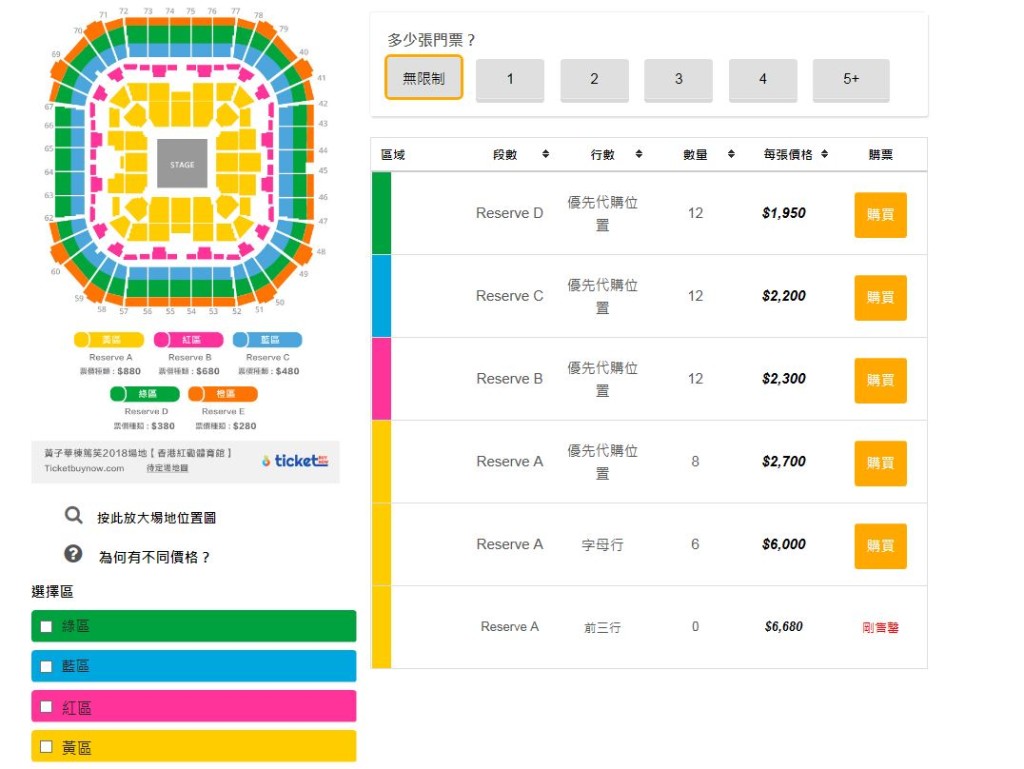Tick the 紅區 checkbox
The width and height of the screenshot is (1024, 769).
[x=46, y=707]
